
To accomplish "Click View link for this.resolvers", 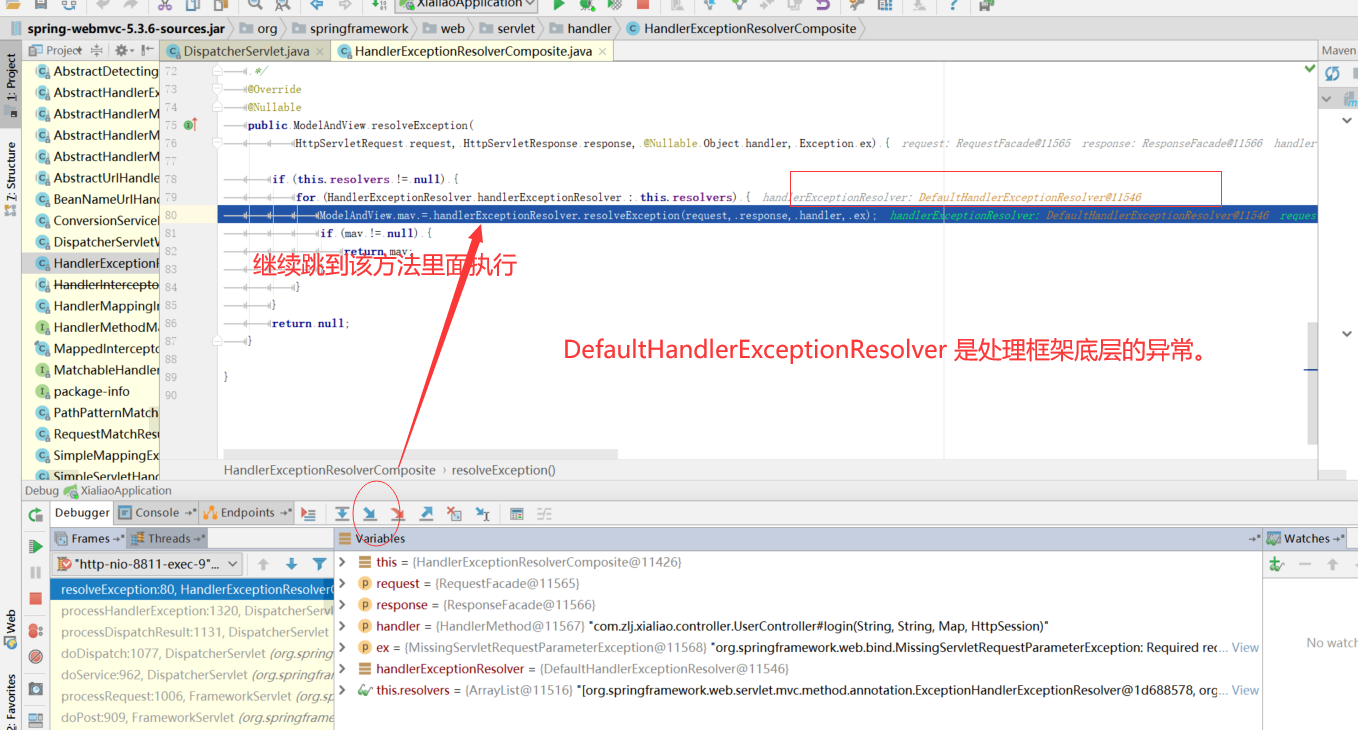I will 1245,690.
